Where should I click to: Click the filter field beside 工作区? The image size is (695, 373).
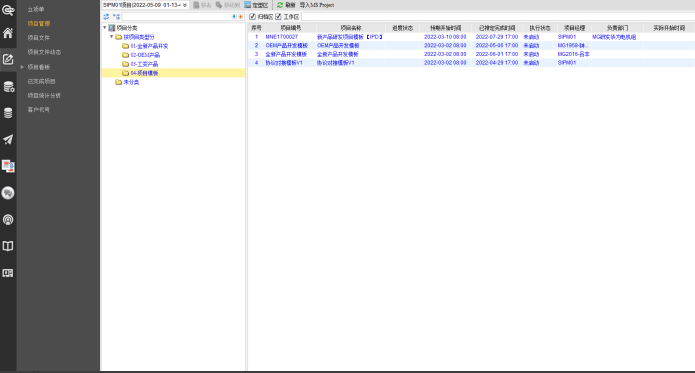(x=498, y=16)
